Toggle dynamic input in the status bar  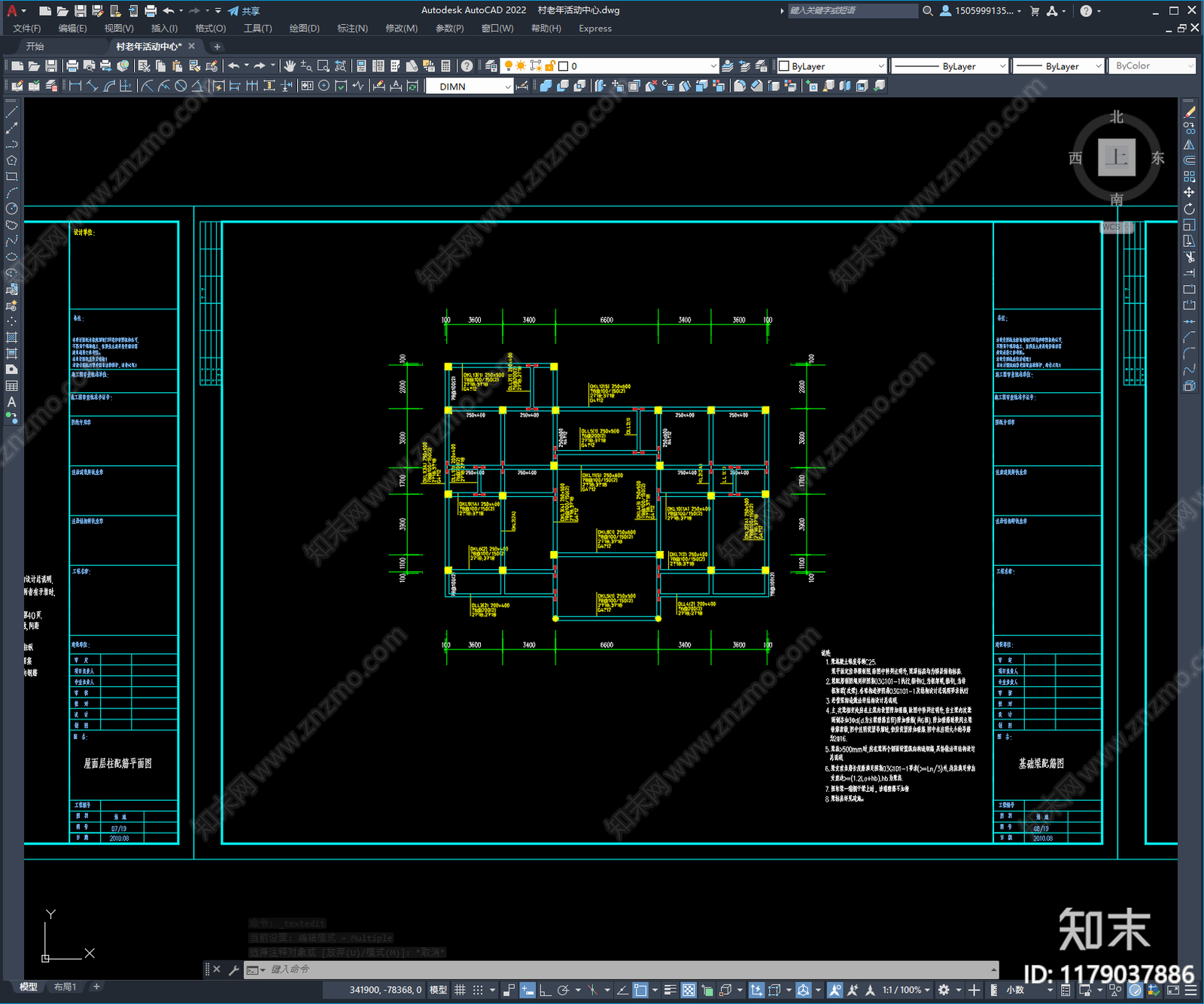point(528,990)
